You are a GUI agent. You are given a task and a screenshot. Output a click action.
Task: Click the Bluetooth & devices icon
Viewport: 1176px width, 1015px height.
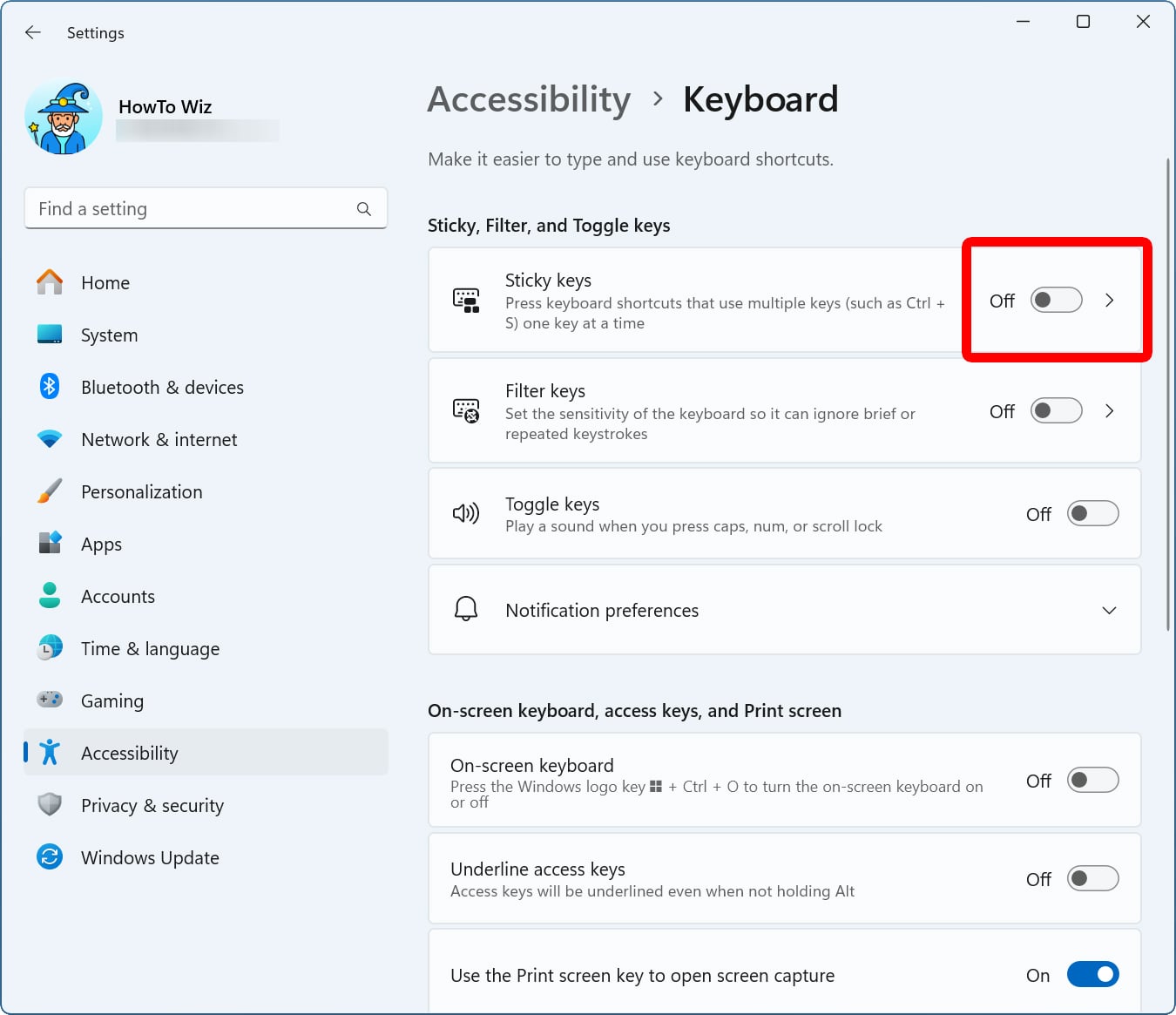pos(50,387)
